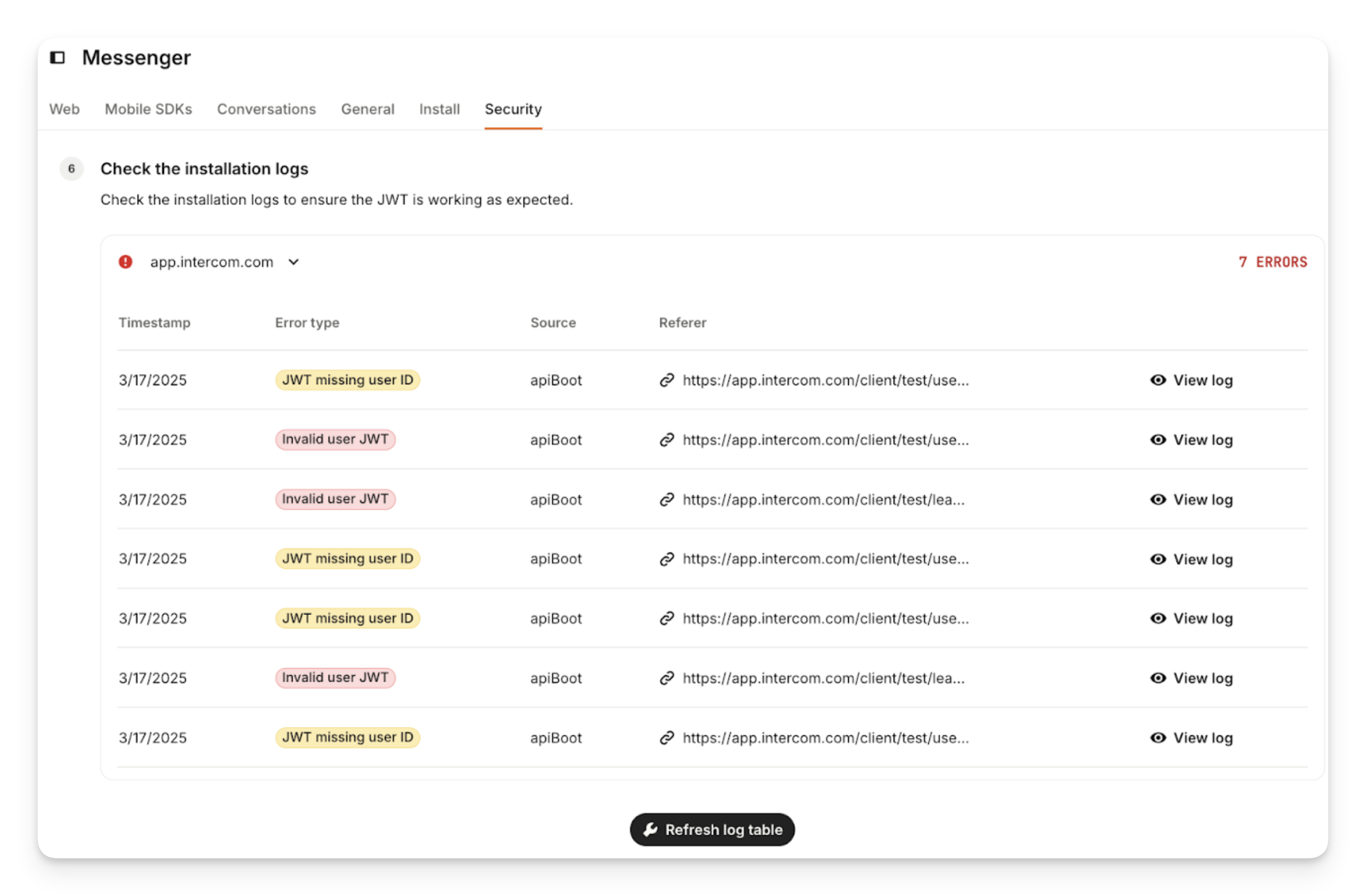The width and height of the screenshot is (1366, 896).
Task: Click the first Invalid user JWT badge
Action: coord(335,440)
